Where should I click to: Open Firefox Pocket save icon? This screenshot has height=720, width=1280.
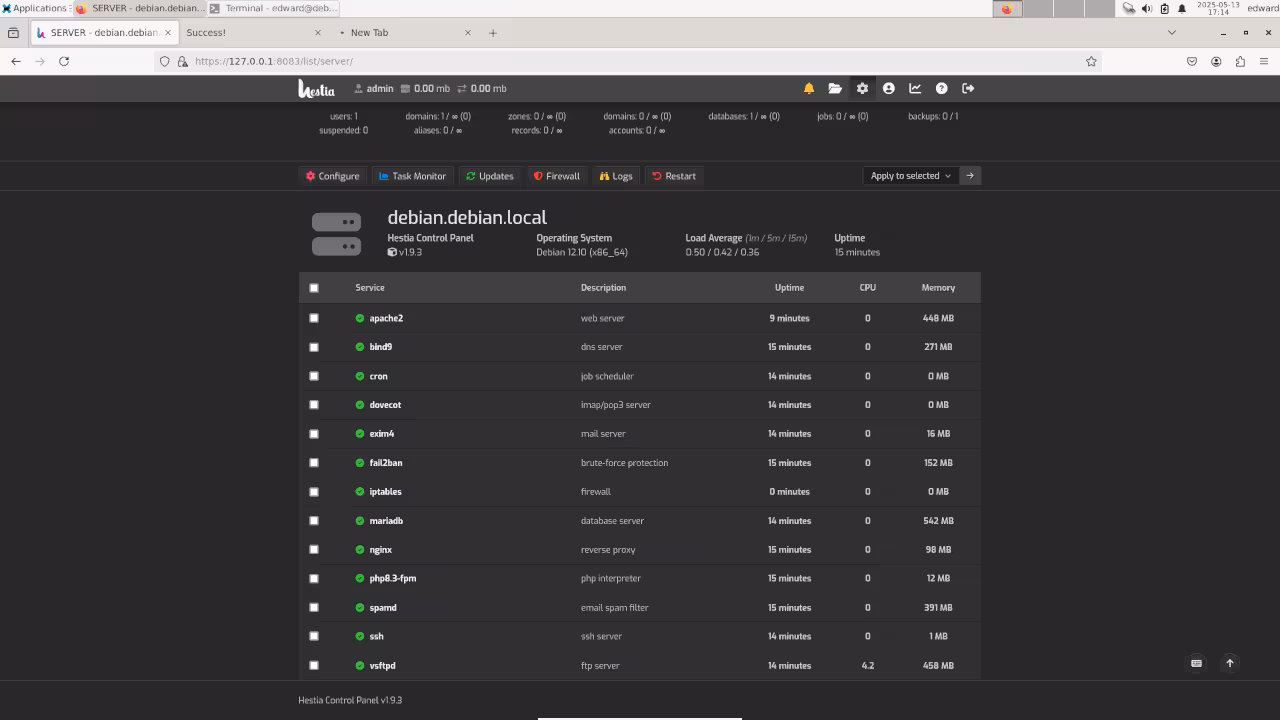(x=1192, y=61)
